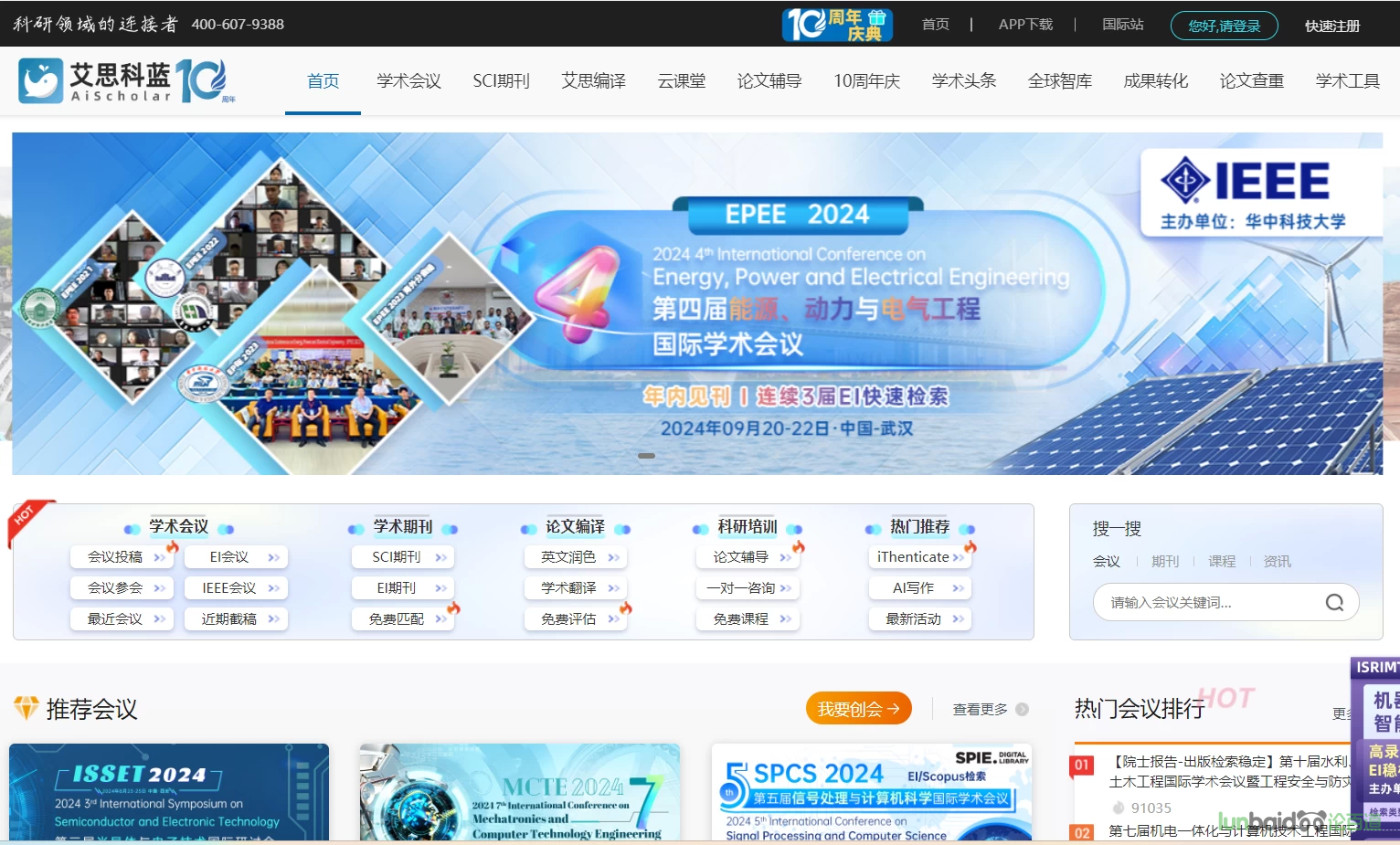Click the banner carousel indicator dot
Screen dimensions: 1400x845
646,455
